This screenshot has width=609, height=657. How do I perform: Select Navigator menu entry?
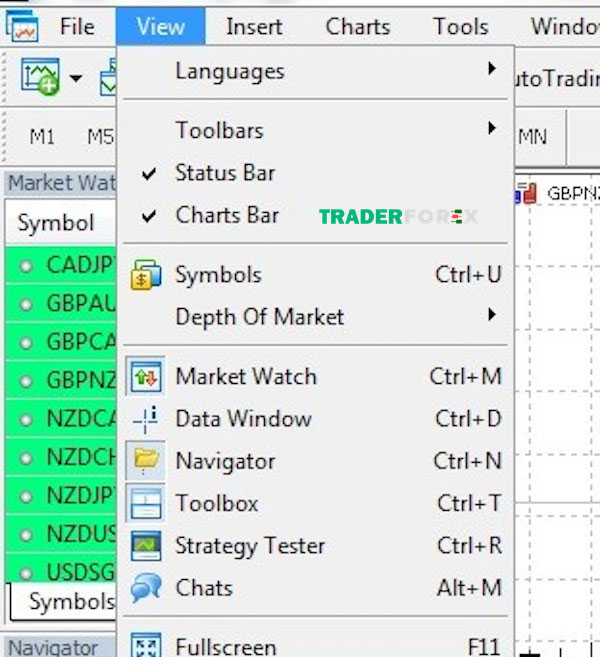tap(315, 461)
